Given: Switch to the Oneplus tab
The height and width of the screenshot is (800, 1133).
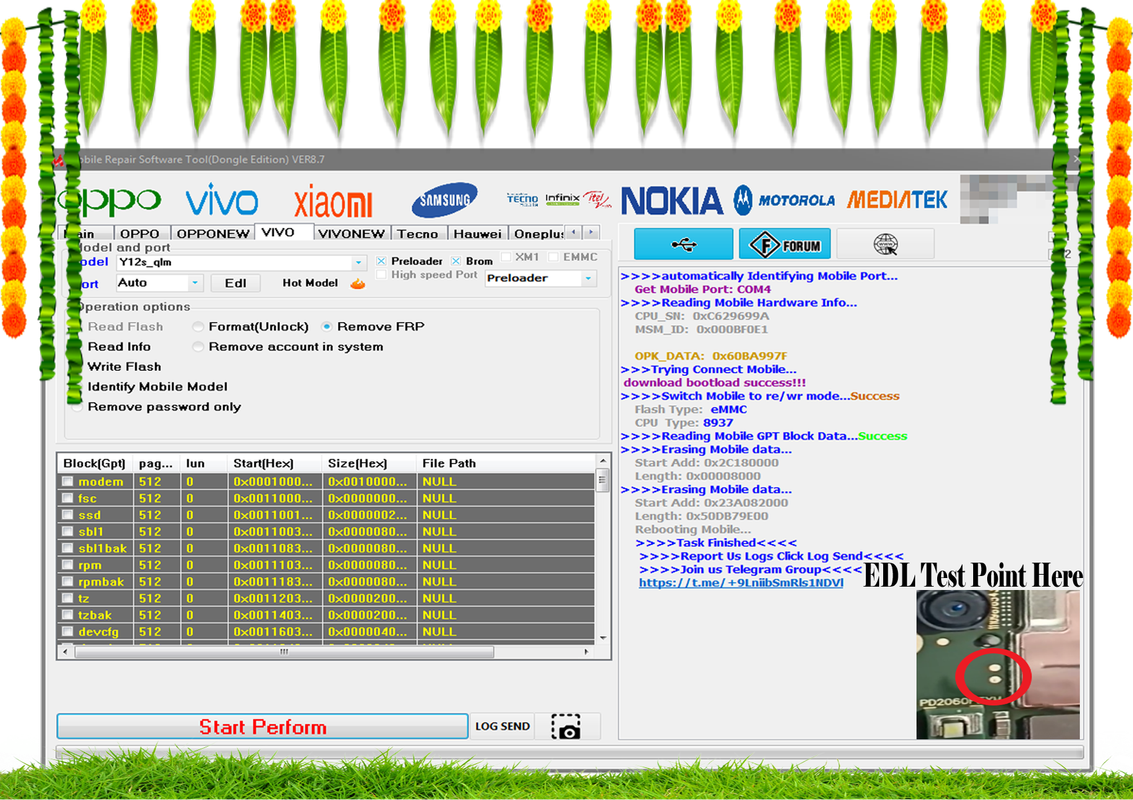Looking at the screenshot, I should click(x=538, y=233).
